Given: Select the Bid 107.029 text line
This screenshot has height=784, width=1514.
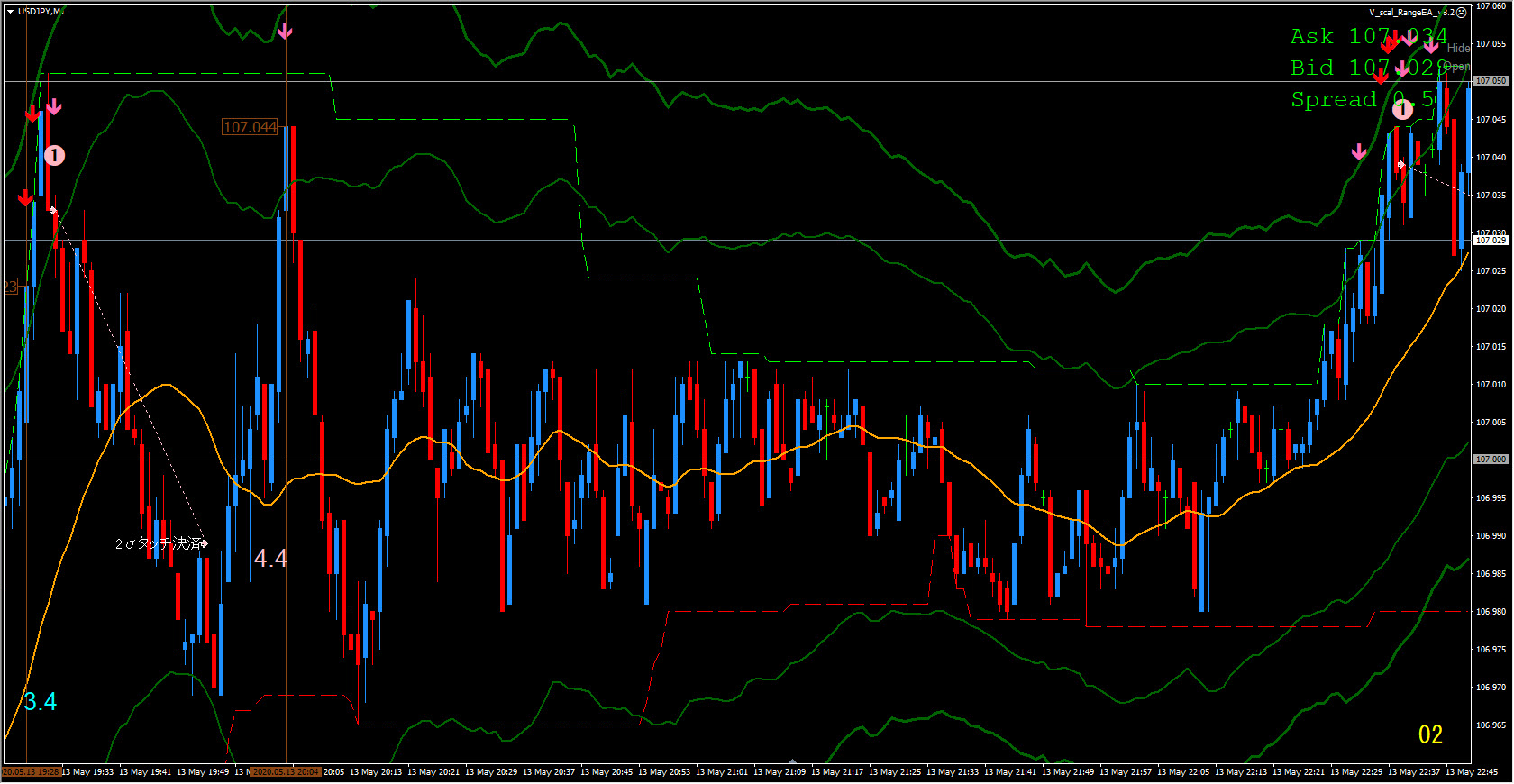Looking at the screenshot, I should click(x=1369, y=68).
